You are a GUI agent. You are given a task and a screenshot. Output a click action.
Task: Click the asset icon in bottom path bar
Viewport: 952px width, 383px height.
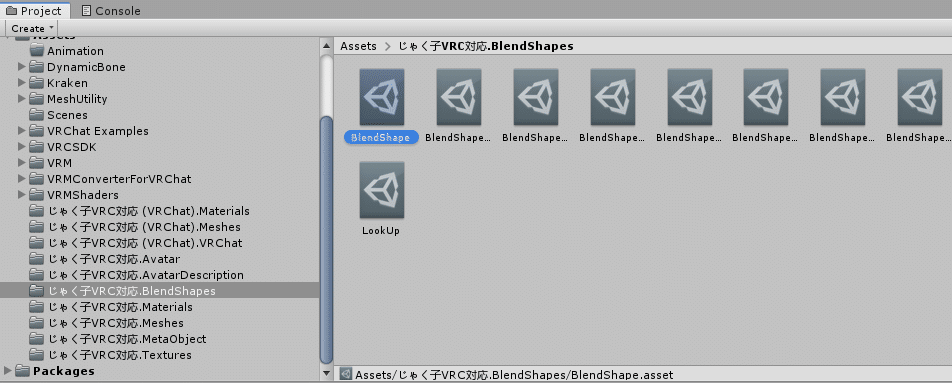346,375
